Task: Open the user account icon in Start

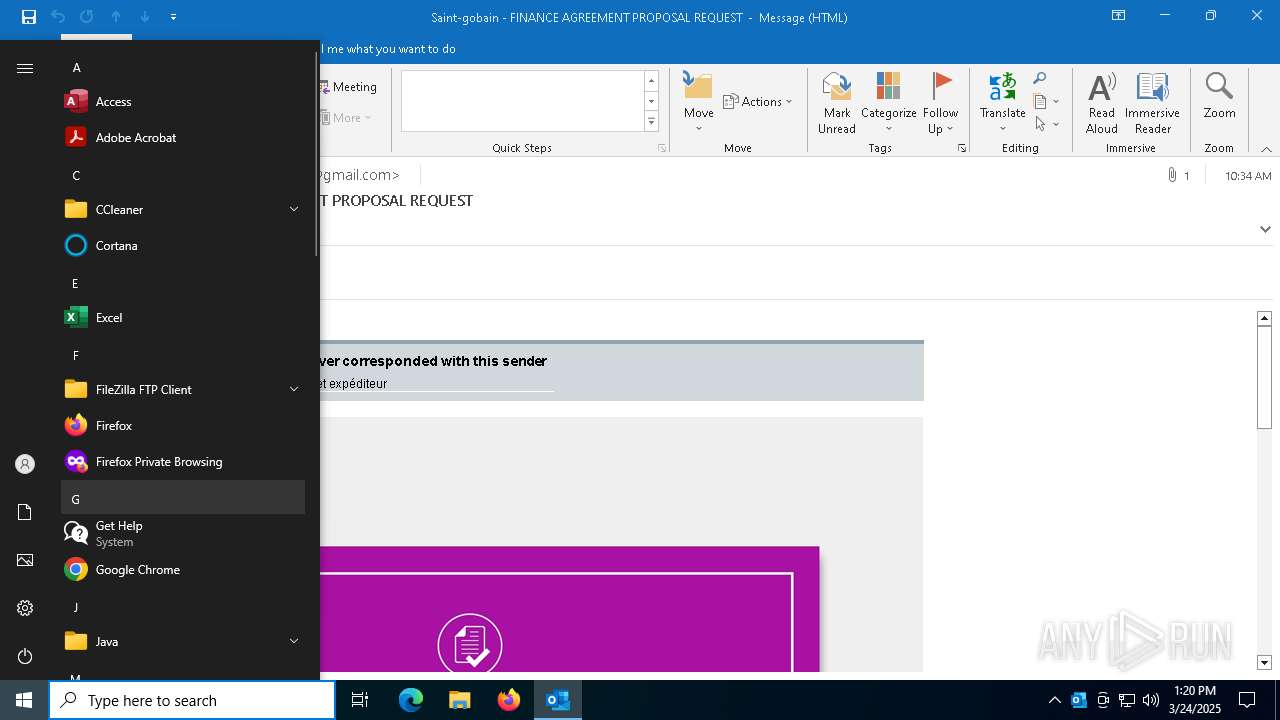Action: (25, 464)
